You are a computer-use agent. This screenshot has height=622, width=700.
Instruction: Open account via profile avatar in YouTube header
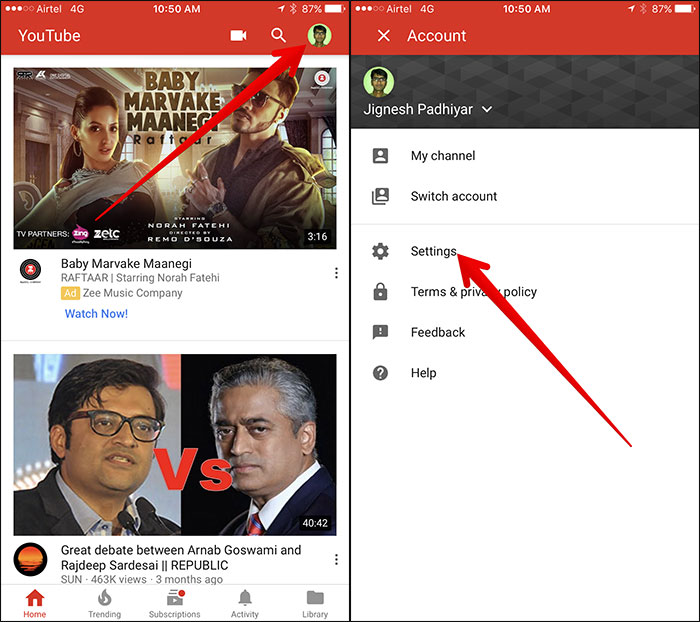pos(319,35)
